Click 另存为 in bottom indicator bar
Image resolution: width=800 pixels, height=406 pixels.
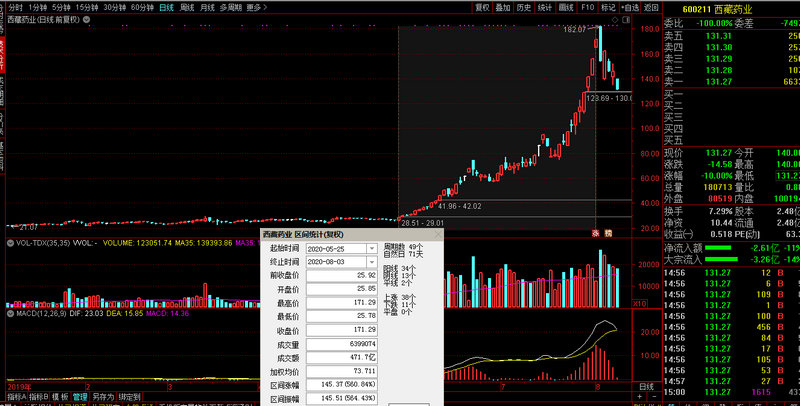(103, 397)
